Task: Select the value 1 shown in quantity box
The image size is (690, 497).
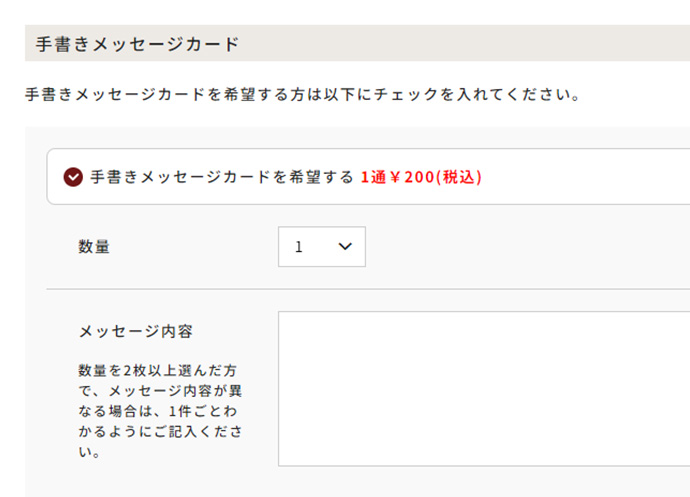Action: tap(299, 247)
